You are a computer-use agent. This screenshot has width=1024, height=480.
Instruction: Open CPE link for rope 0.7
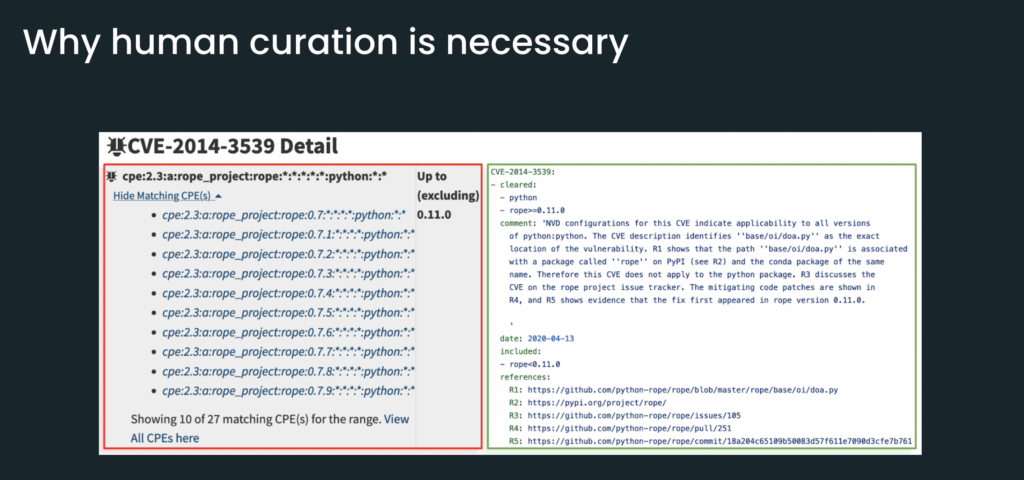pos(284,214)
